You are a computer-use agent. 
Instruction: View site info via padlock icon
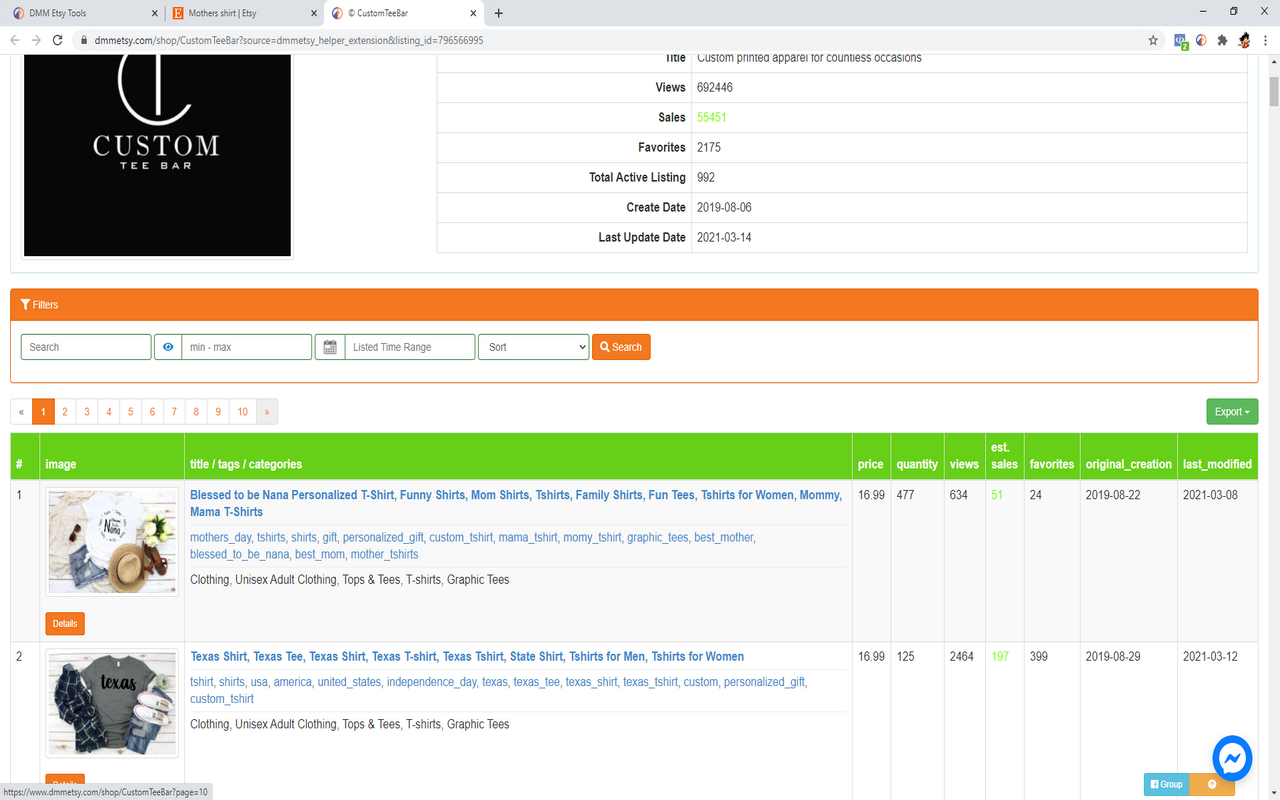coord(84,40)
